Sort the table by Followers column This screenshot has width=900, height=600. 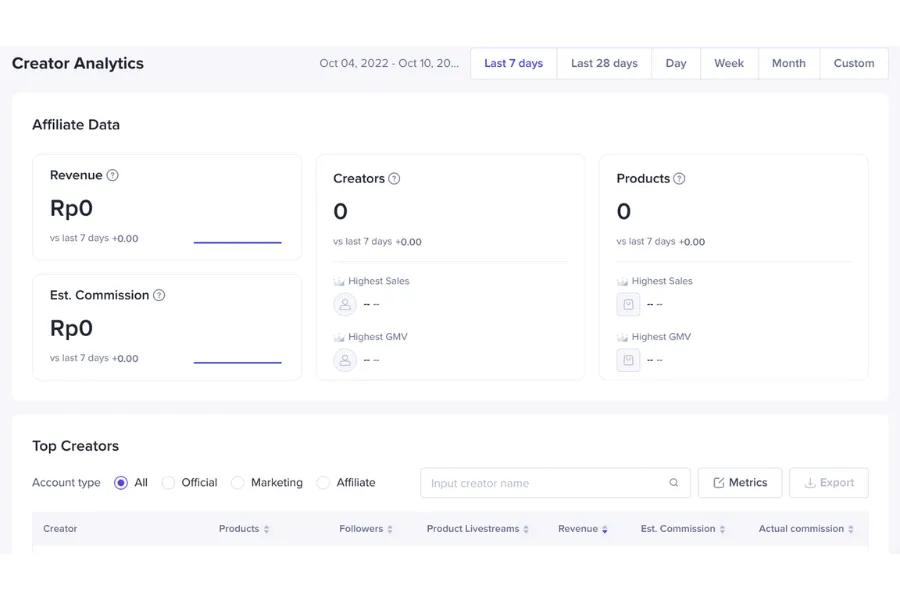(390, 529)
